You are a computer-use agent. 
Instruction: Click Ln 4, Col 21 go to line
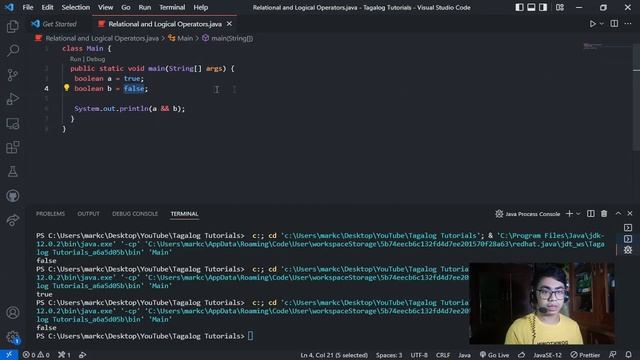pyautogui.click(x=334, y=355)
